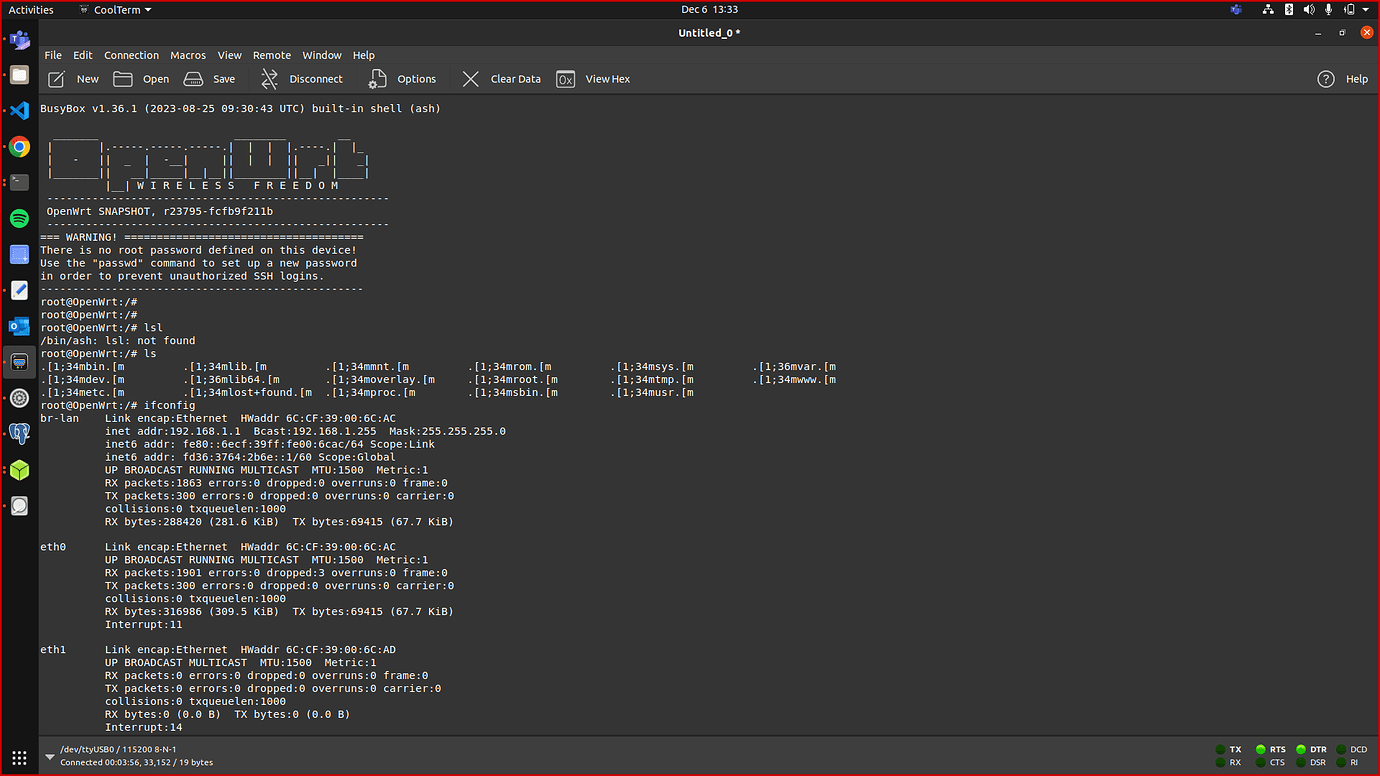Expand the serial port settings disclosure arrow
The width and height of the screenshot is (1380, 776).
[x=49, y=755]
